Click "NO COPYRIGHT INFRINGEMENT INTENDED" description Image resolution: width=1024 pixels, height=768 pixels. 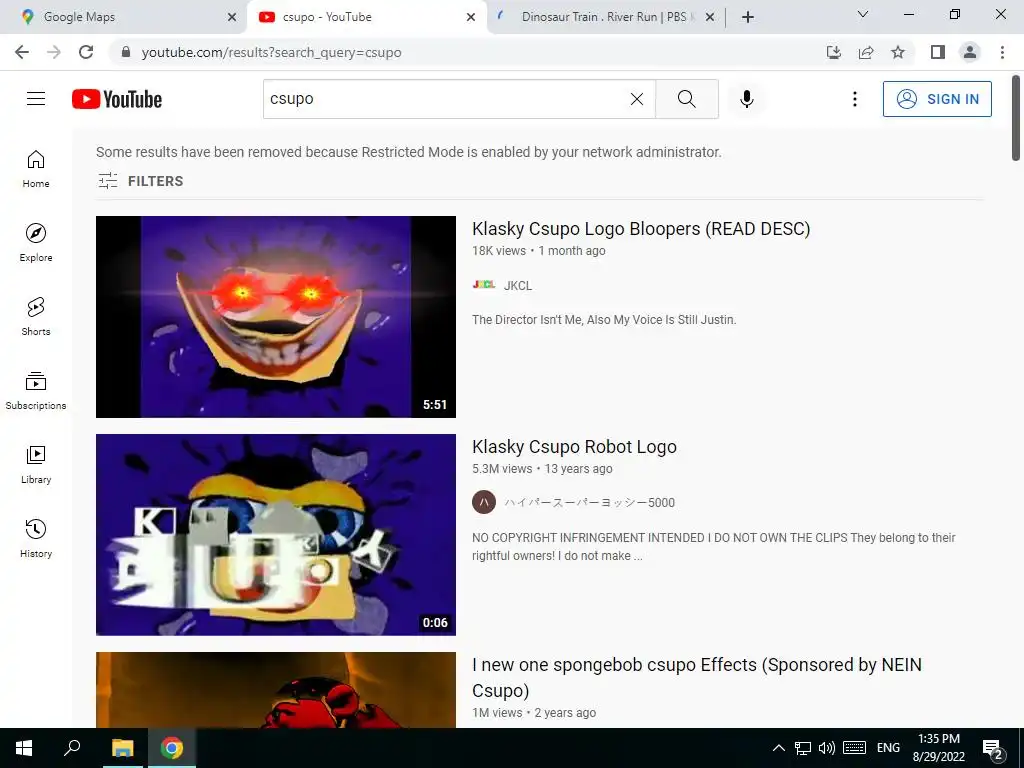click(x=714, y=547)
